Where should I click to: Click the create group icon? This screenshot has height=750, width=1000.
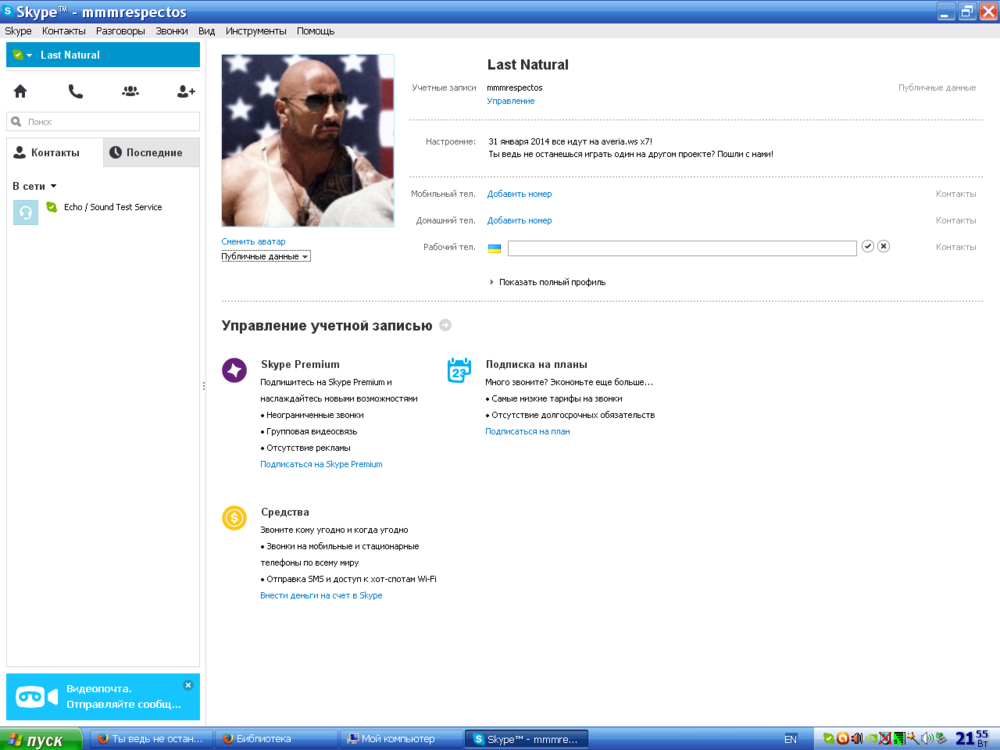(x=130, y=91)
